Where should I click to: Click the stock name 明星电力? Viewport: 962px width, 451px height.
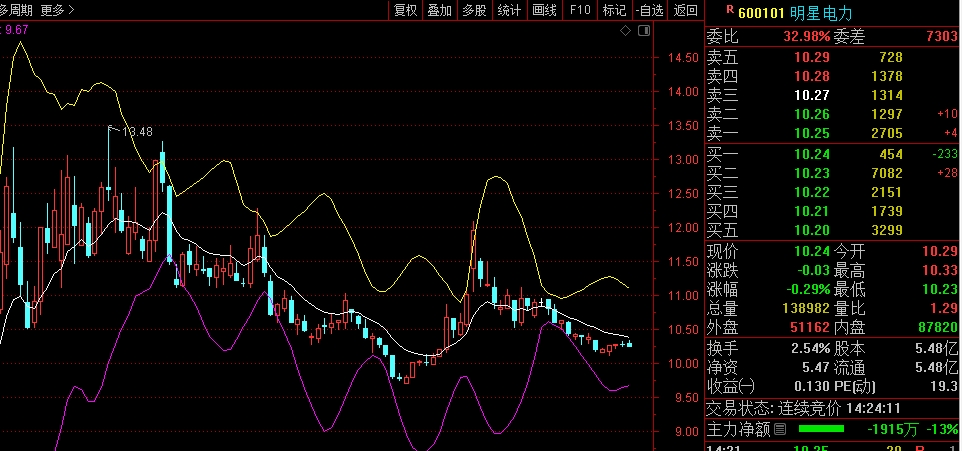pyautogui.click(x=821, y=13)
